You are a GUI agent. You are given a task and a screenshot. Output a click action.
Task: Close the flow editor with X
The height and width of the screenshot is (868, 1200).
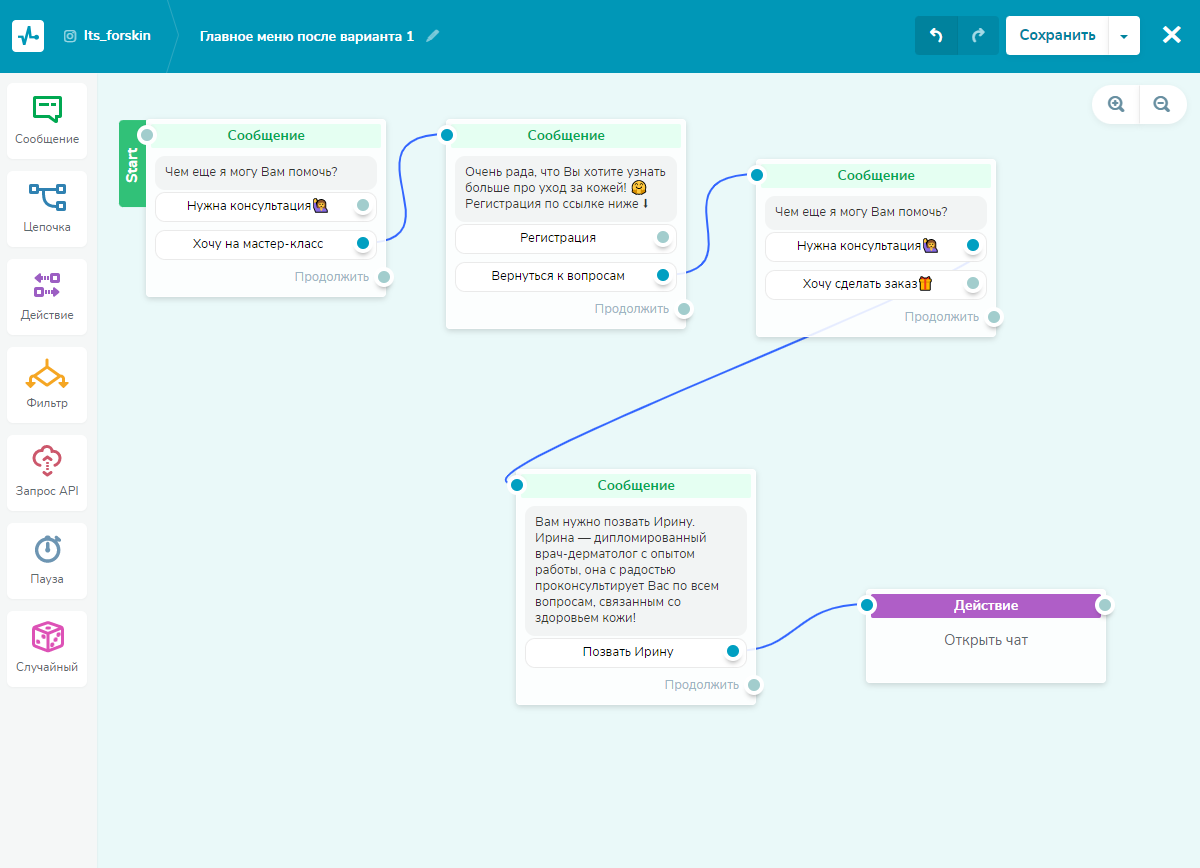[x=1172, y=35]
